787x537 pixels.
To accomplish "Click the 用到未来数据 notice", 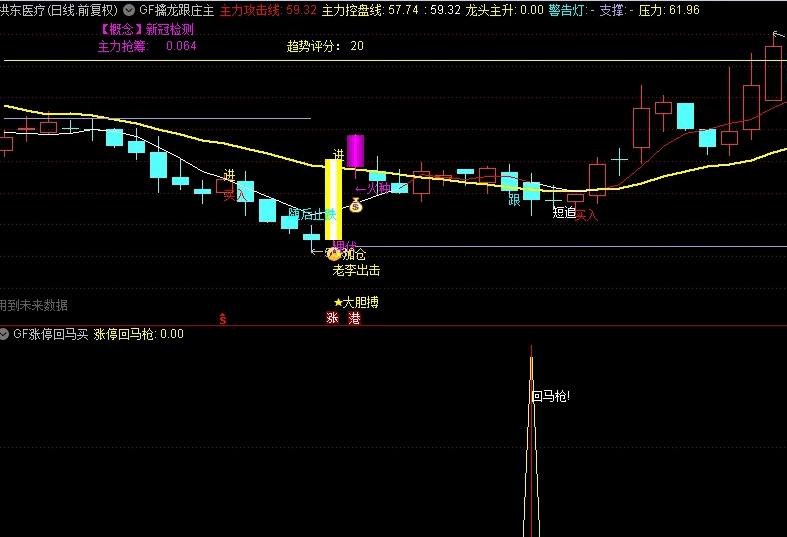I will pyautogui.click(x=34, y=305).
